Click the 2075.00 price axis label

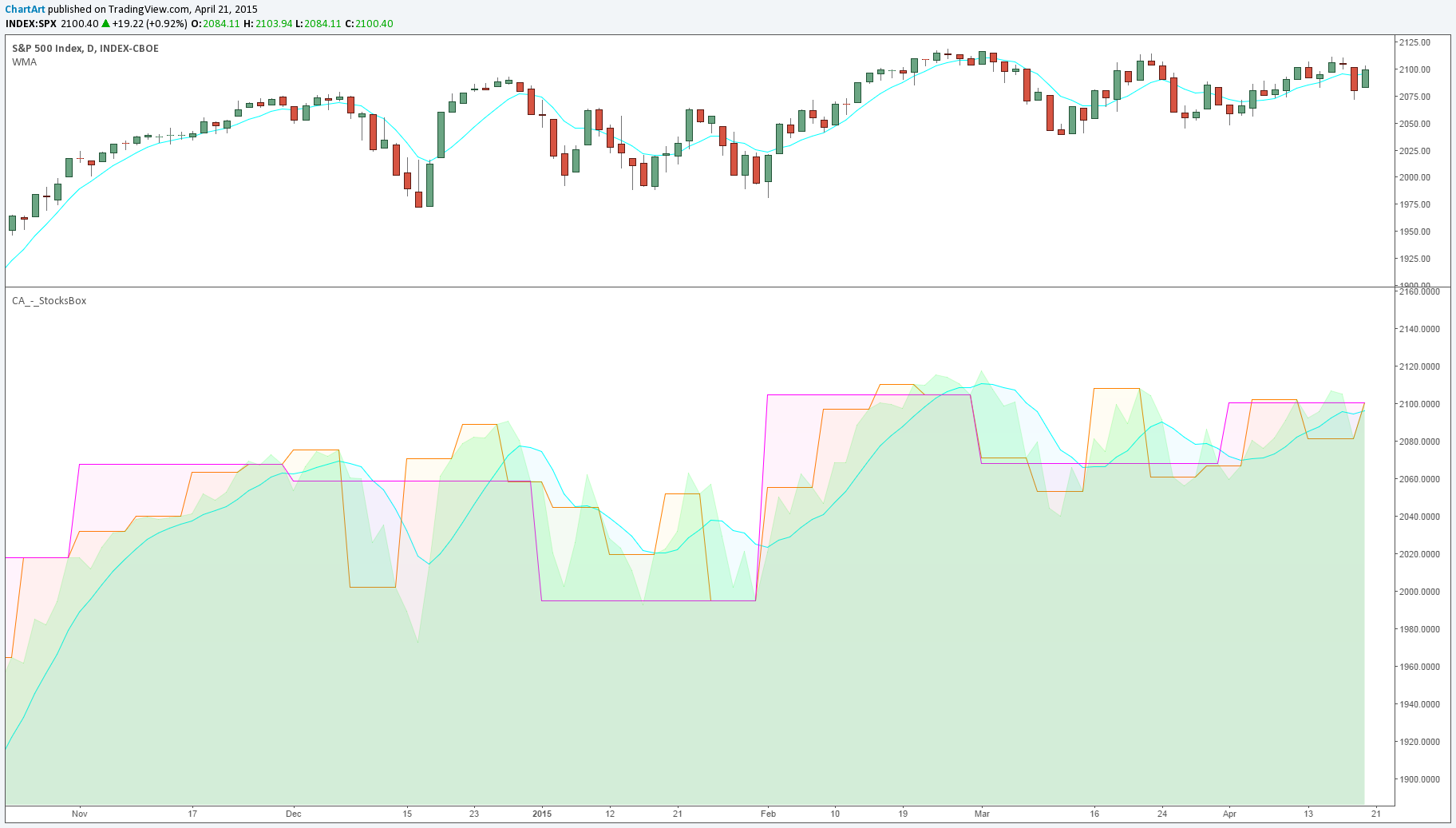(1414, 97)
